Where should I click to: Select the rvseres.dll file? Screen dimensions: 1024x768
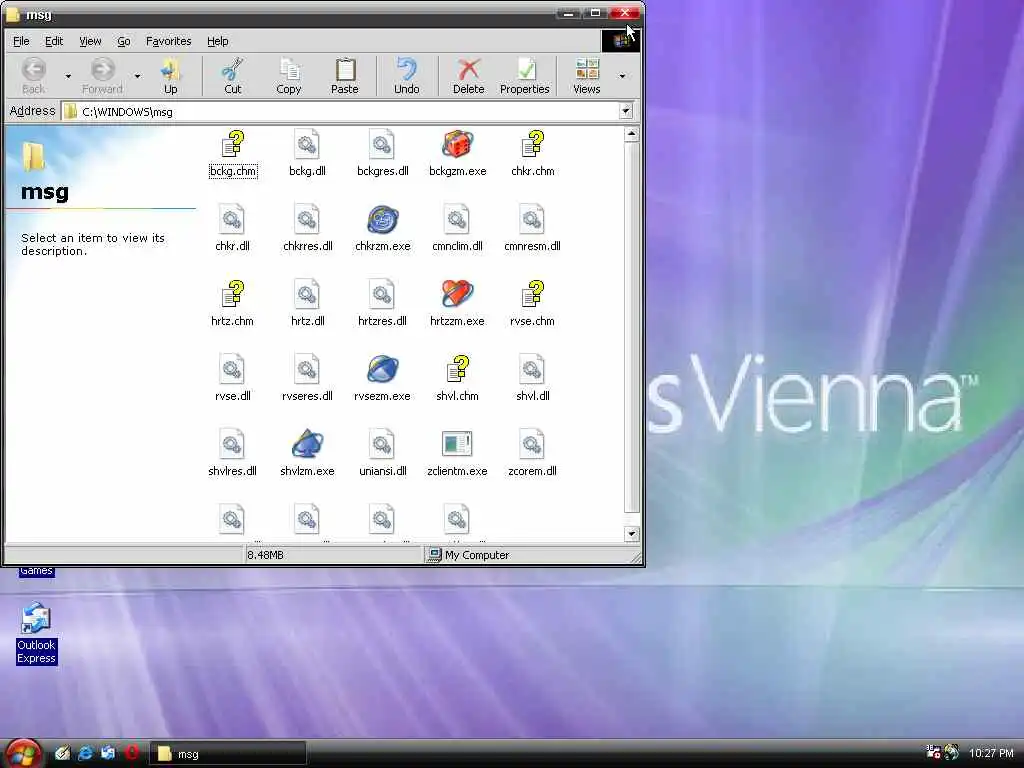point(307,379)
